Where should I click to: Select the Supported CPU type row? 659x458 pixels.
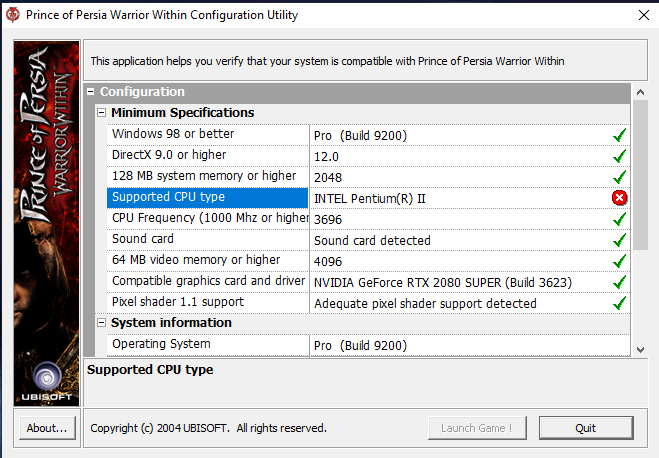point(207,198)
